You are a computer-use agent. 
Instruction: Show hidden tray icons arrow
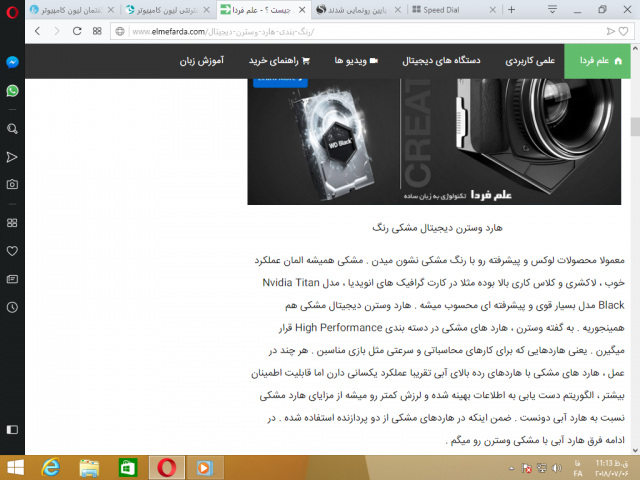[x=511, y=469]
